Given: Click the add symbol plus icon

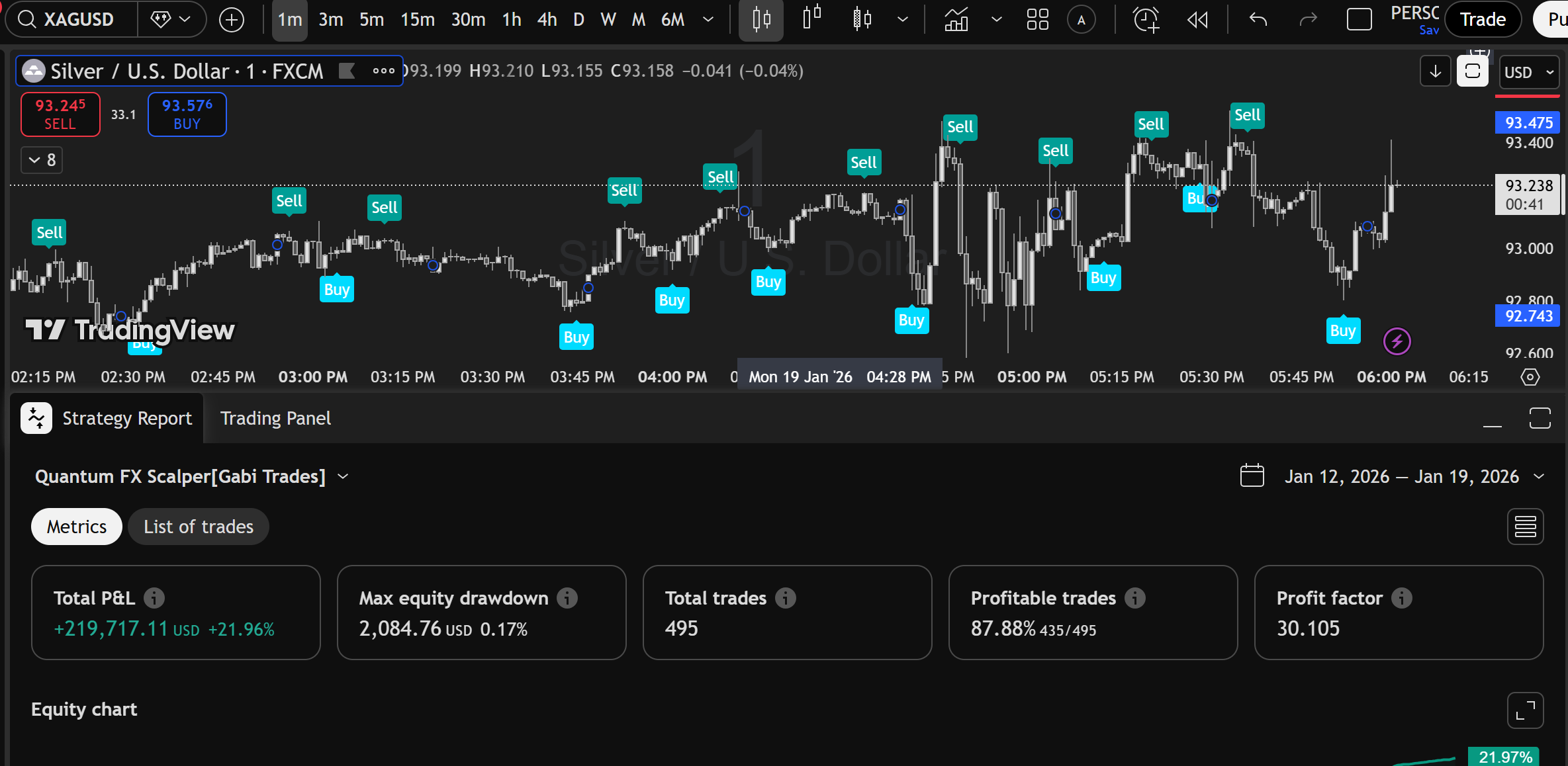Looking at the screenshot, I should pyautogui.click(x=232, y=20).
